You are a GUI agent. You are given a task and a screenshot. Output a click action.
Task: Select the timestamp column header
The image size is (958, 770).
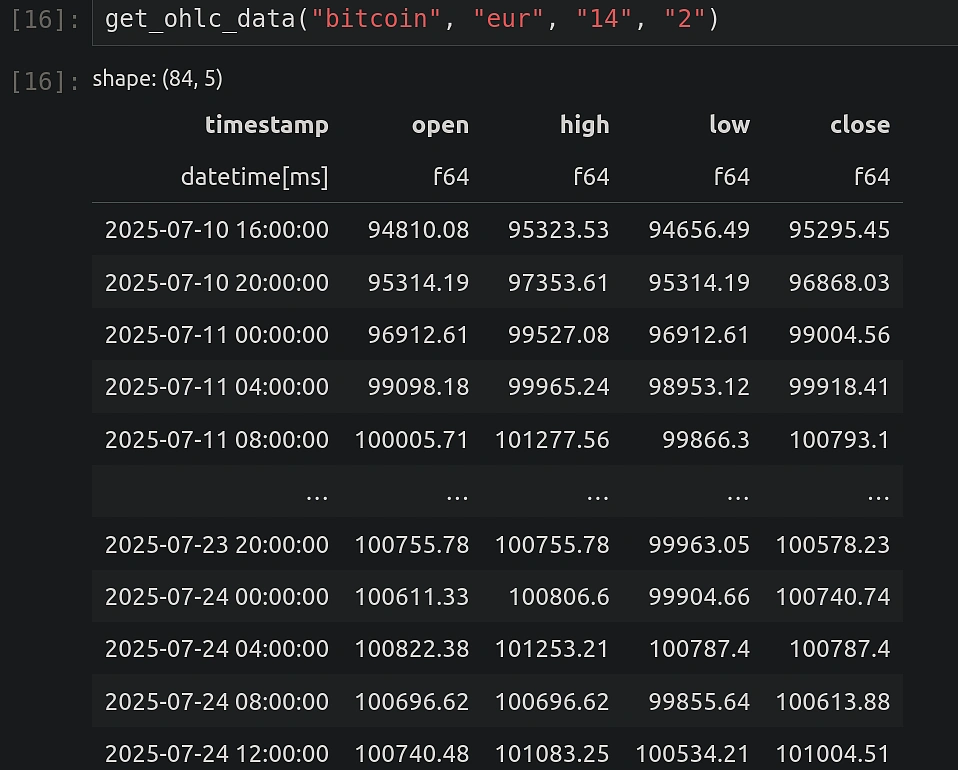(x=267, y=125)
